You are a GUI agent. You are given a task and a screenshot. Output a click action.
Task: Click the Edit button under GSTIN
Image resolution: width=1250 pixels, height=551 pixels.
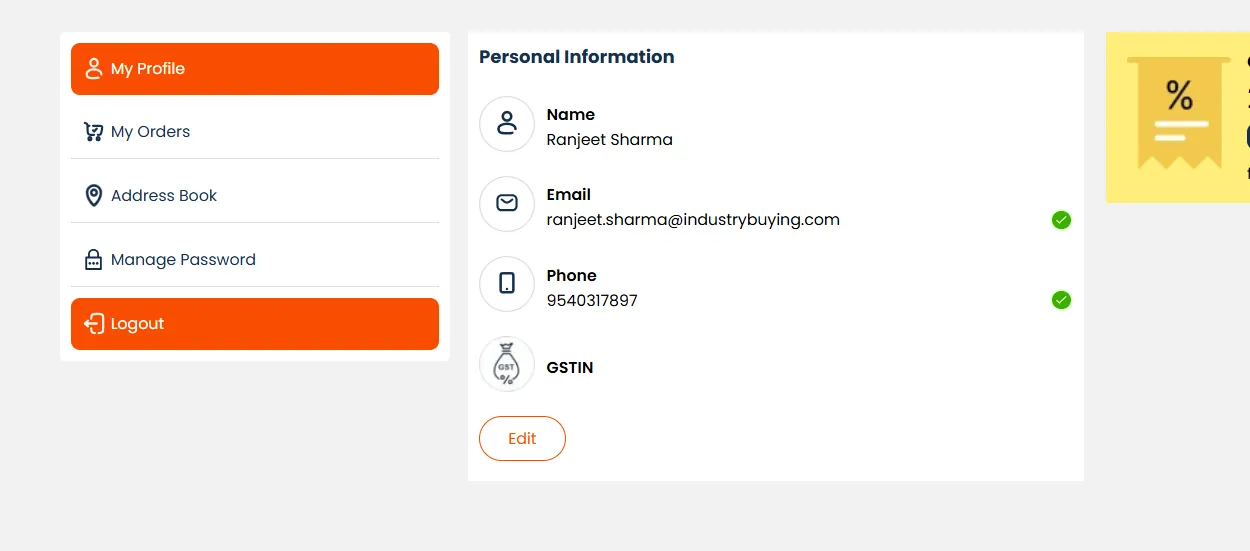click(x=522, y=439)
